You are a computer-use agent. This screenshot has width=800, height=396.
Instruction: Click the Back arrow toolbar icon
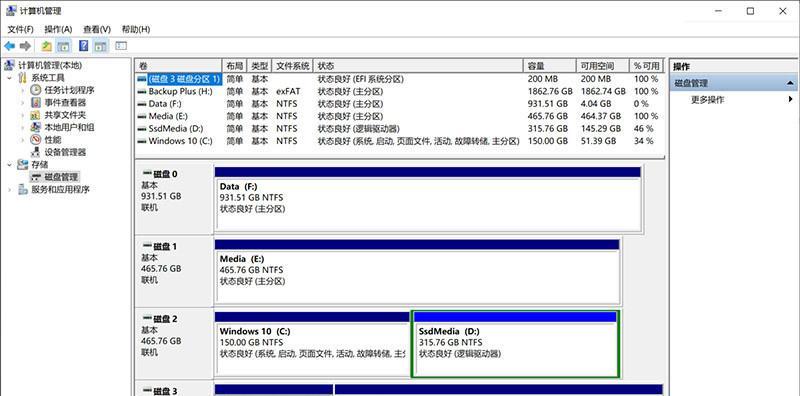coord(9,46)
